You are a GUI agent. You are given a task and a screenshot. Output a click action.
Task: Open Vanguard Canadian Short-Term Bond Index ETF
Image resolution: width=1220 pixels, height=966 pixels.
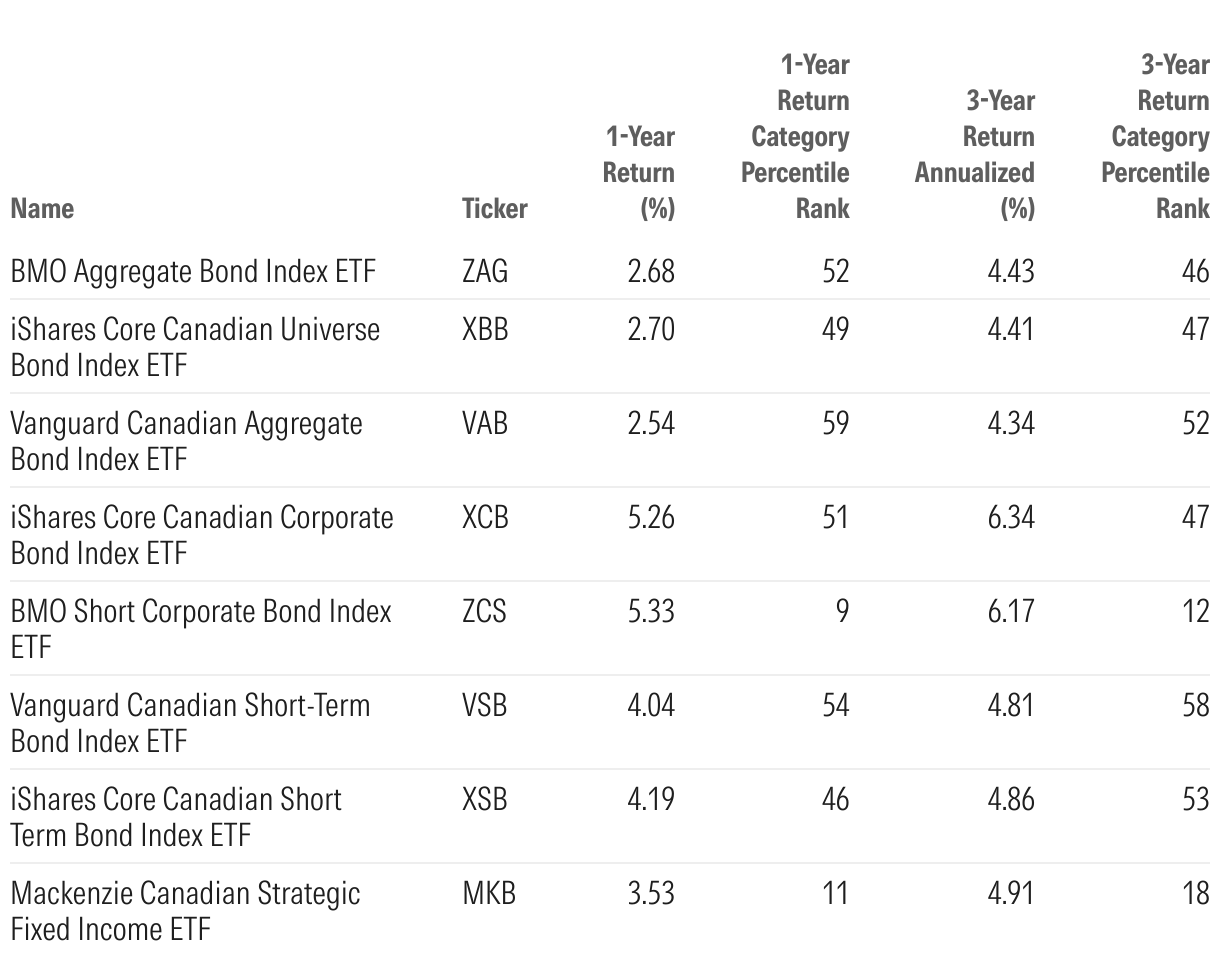190,722
